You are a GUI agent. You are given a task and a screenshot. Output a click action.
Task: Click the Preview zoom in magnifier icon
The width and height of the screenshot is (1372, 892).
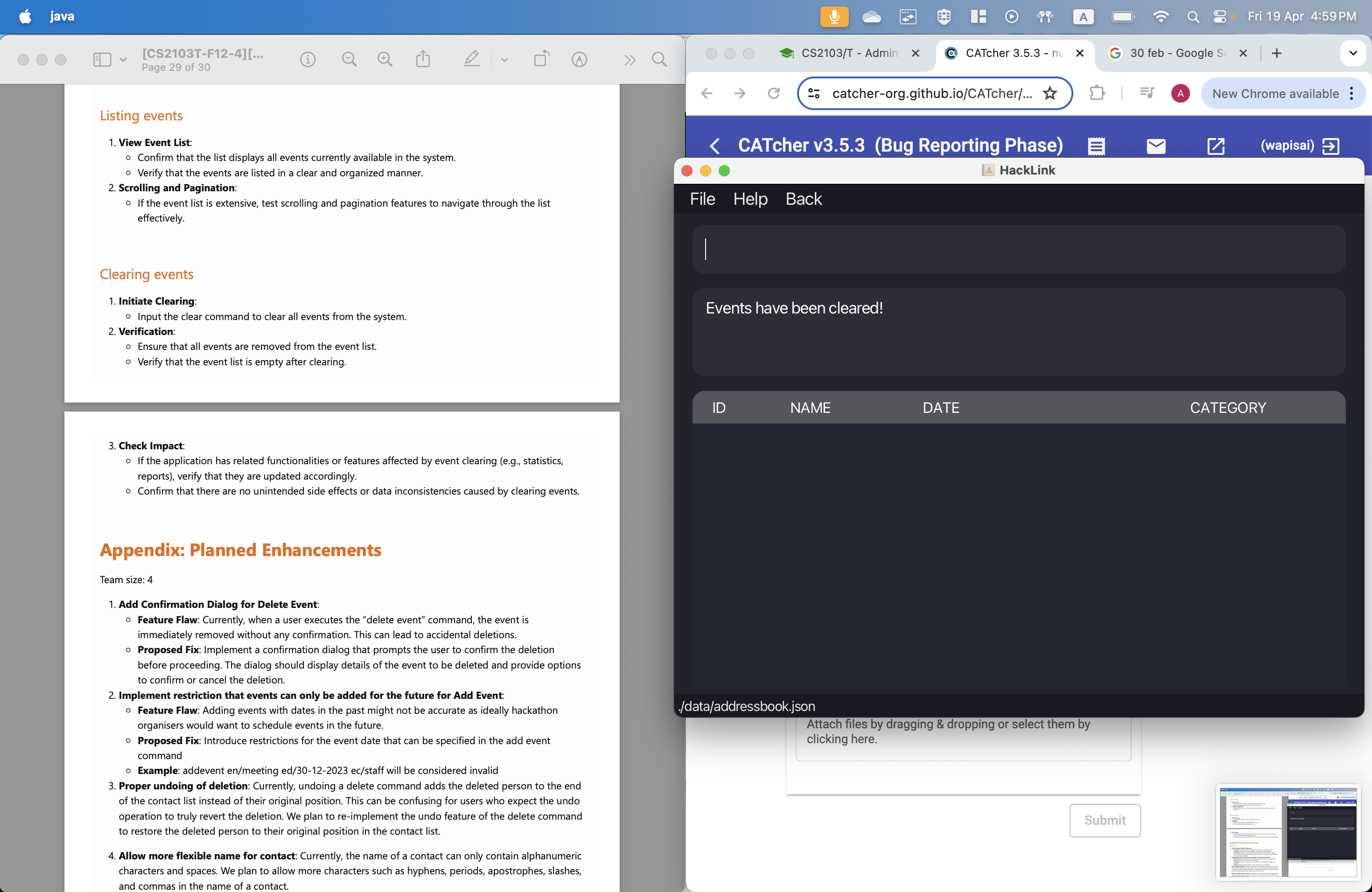point(385,59)
